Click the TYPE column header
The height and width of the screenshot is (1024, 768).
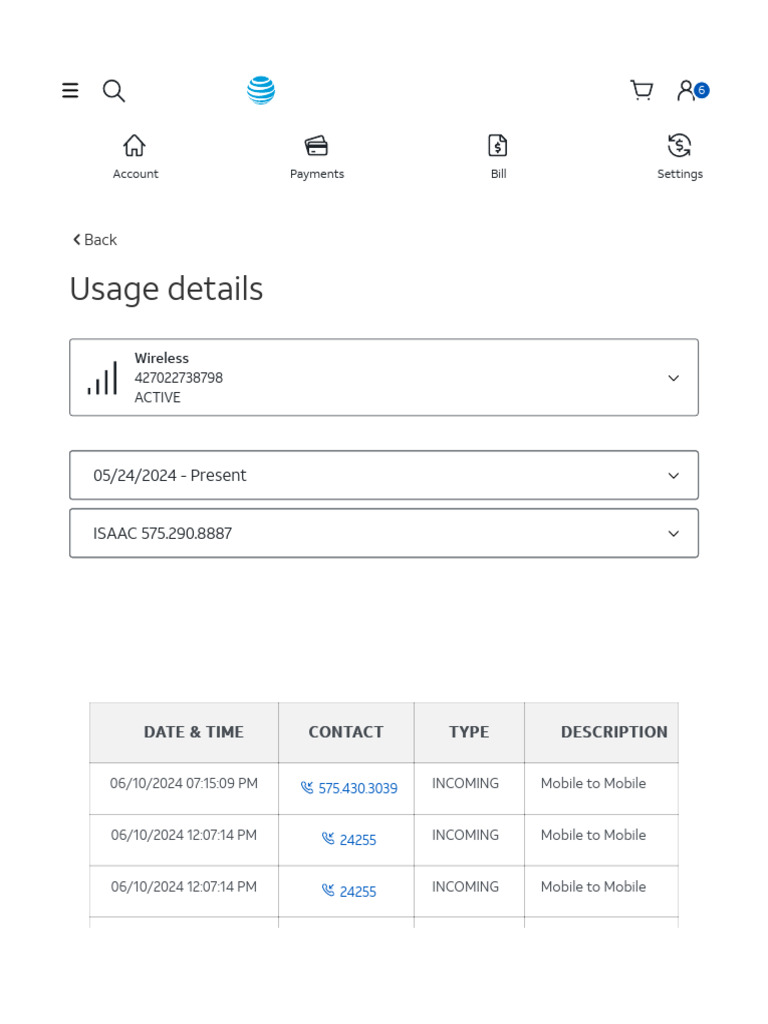point(469,732)
